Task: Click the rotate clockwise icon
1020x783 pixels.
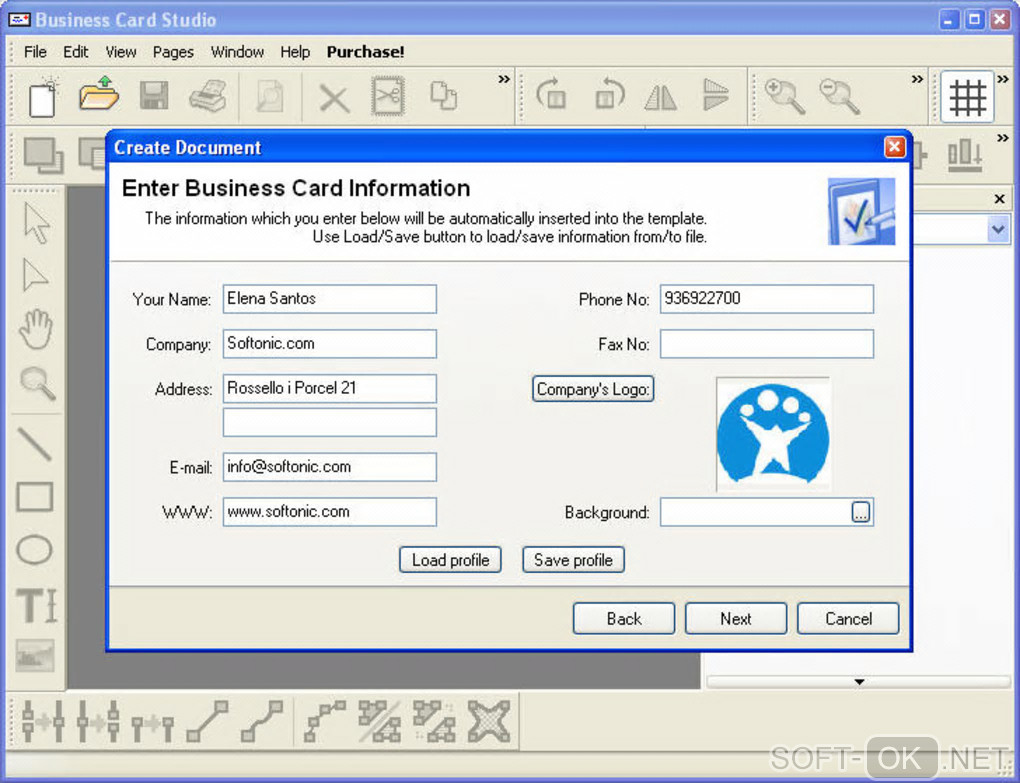Action: (552, 94)
